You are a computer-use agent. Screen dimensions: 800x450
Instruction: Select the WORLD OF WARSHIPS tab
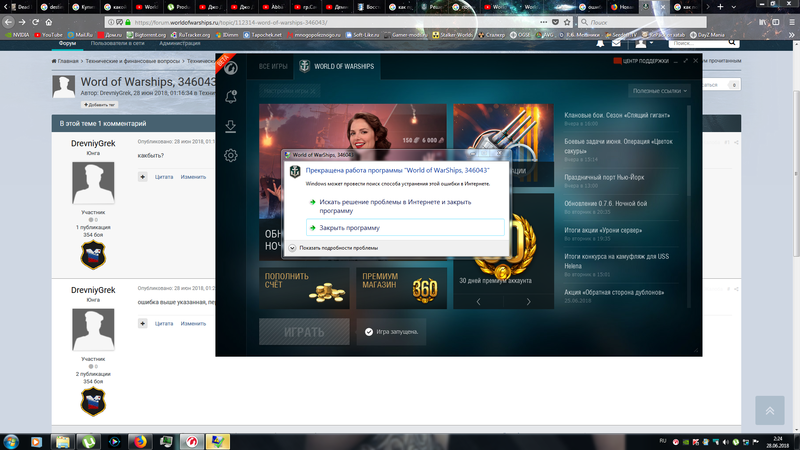(337, 66)
